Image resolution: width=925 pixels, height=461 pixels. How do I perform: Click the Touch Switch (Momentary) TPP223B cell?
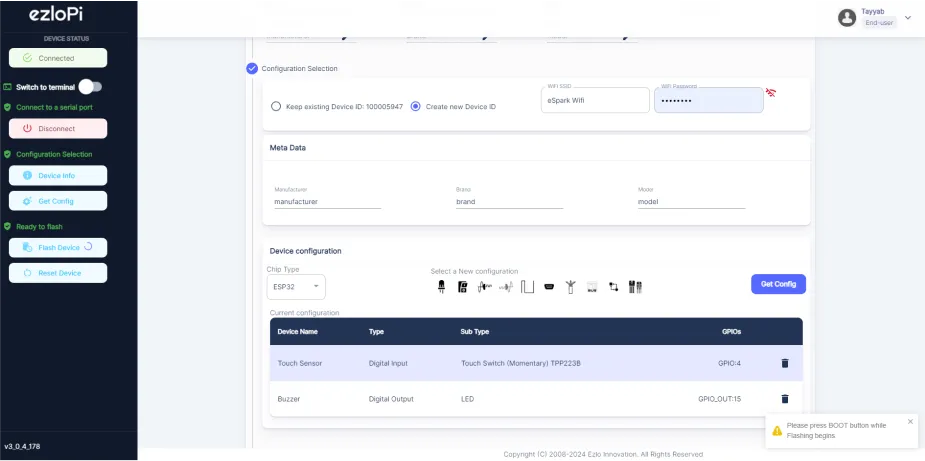521,364
